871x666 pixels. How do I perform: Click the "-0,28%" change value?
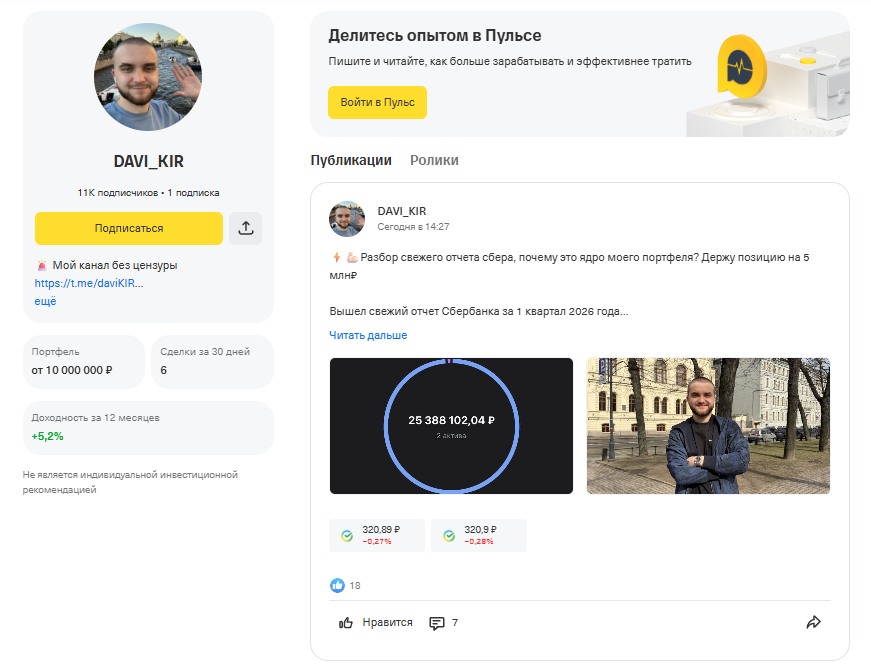(479, 542)
